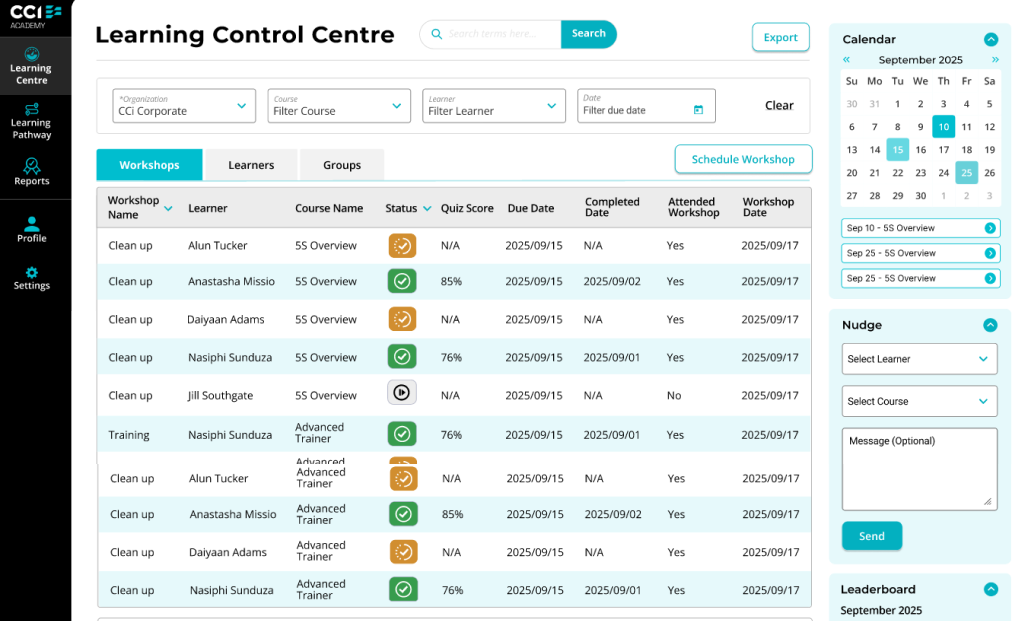Click the Schedule Workshop button

[743, 159]
